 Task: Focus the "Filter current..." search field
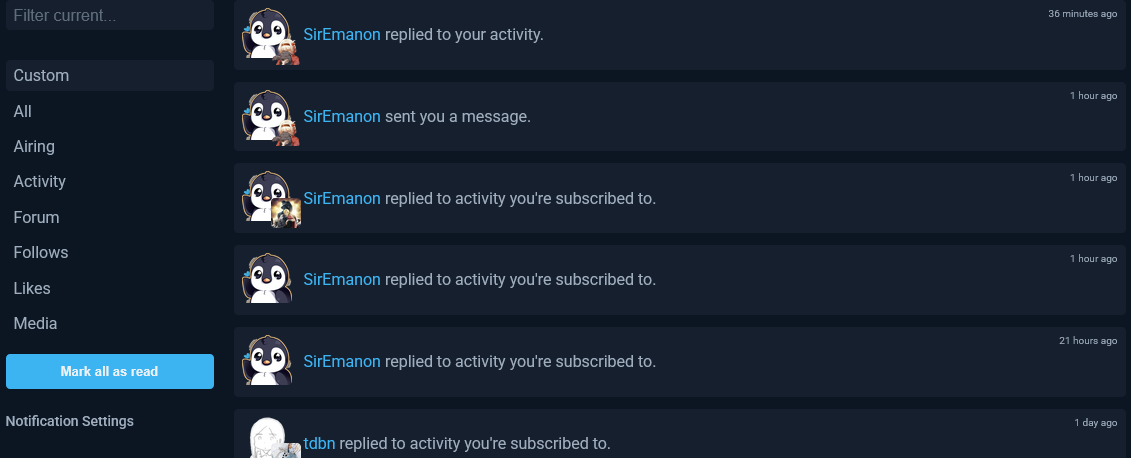coord(110,16)
